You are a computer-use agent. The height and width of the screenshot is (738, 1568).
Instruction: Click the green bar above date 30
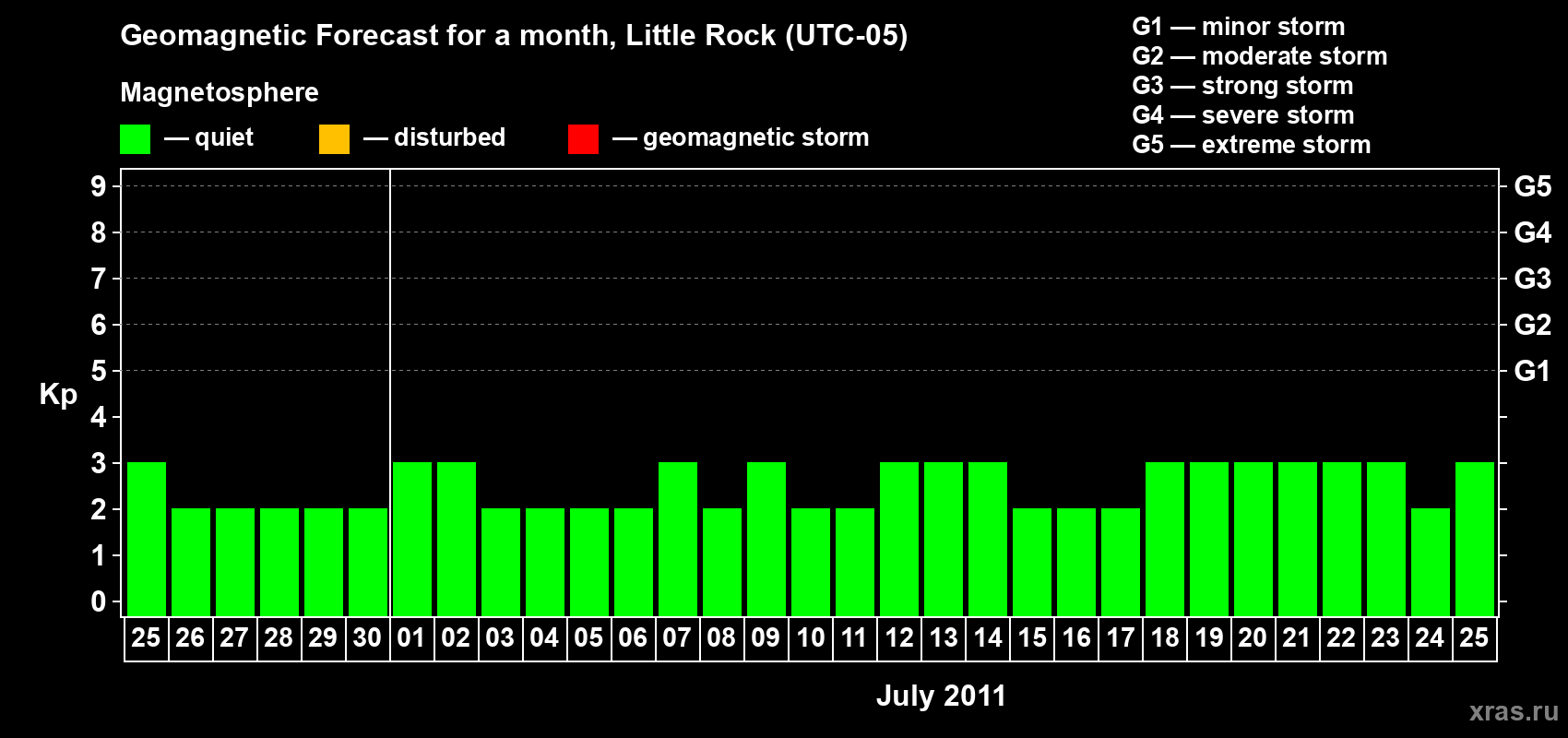coord(368,562)
